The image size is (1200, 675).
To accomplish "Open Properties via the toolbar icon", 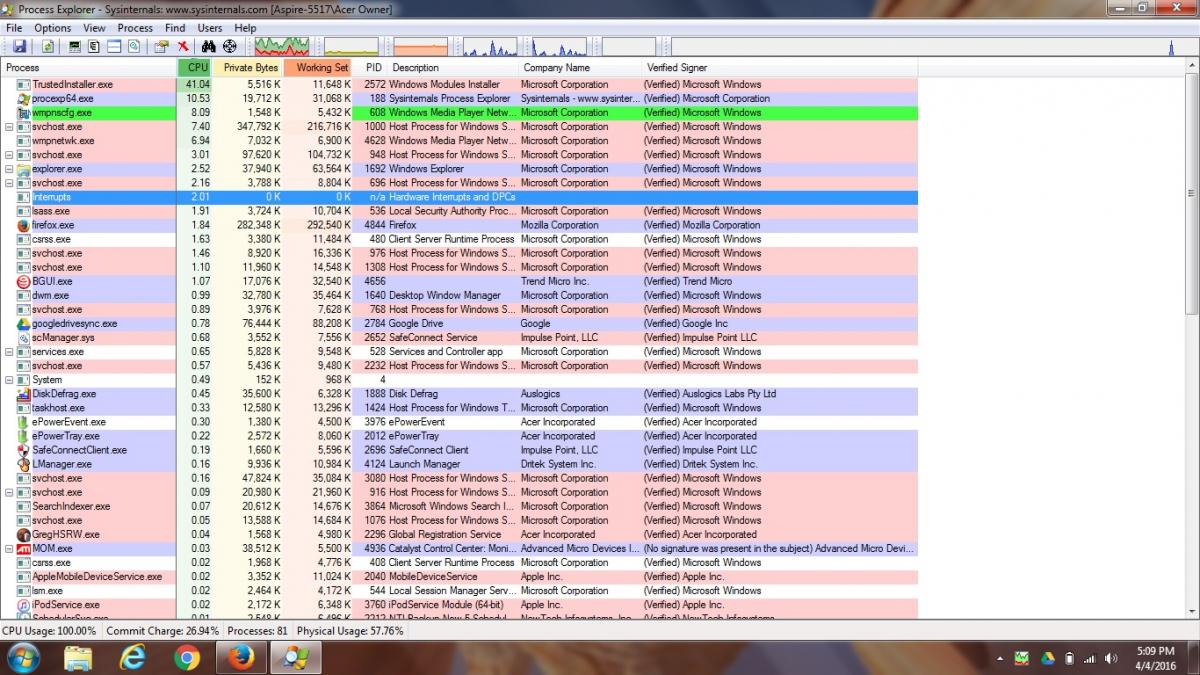I will pos(161,46).
